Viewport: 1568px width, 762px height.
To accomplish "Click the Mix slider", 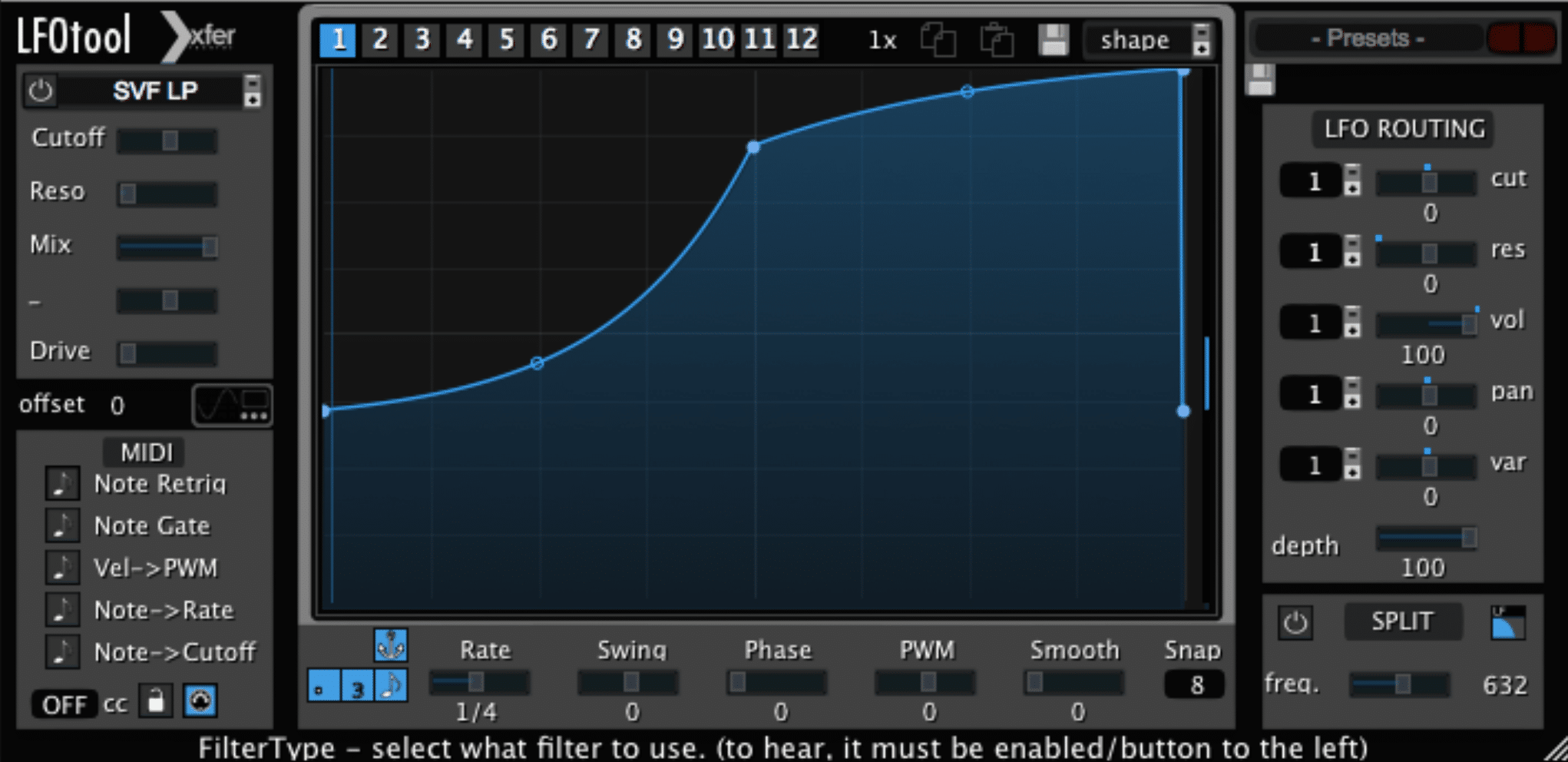I will 167,247.
